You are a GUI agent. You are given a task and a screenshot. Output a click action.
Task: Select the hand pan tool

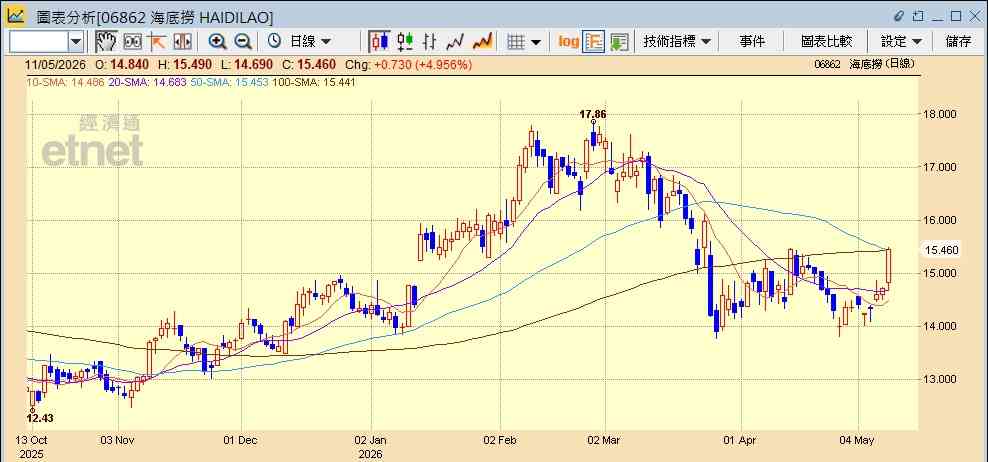tap(106, 42)
